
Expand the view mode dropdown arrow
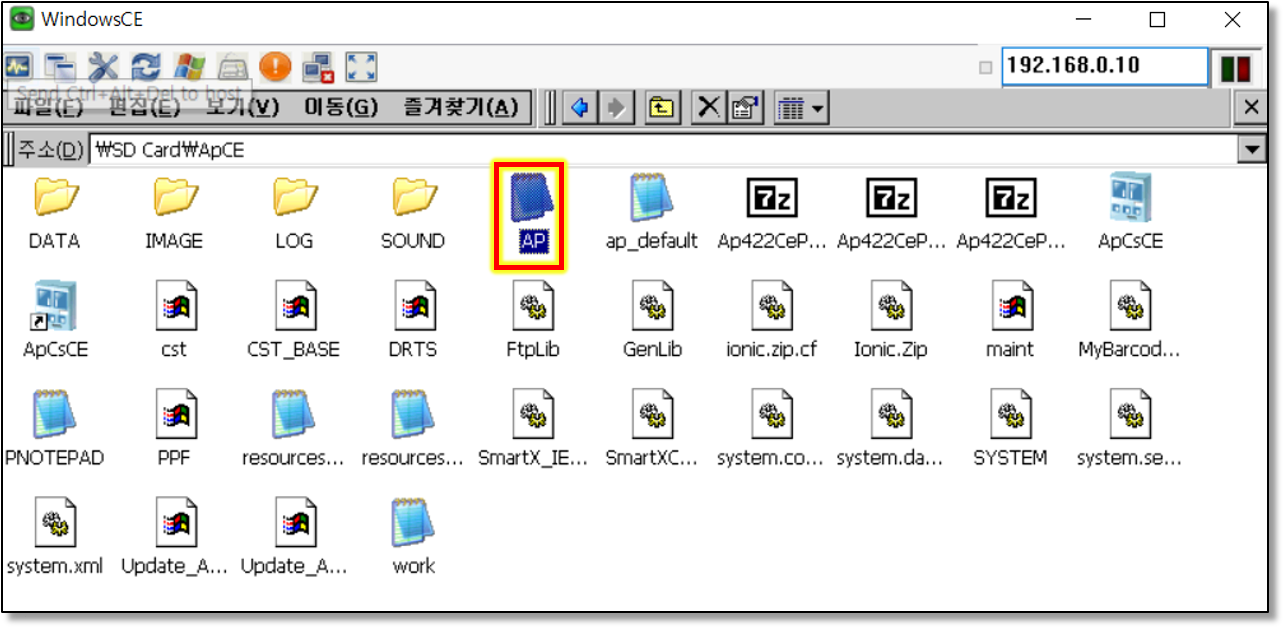click(818, 108)
